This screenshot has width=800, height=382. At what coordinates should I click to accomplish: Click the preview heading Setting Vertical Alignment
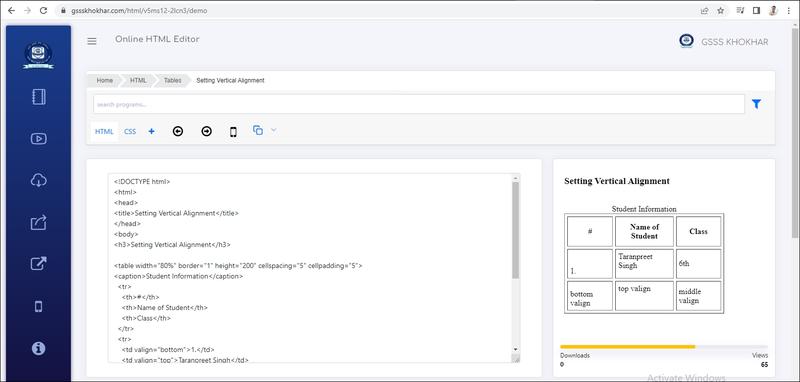pos(617,181)
